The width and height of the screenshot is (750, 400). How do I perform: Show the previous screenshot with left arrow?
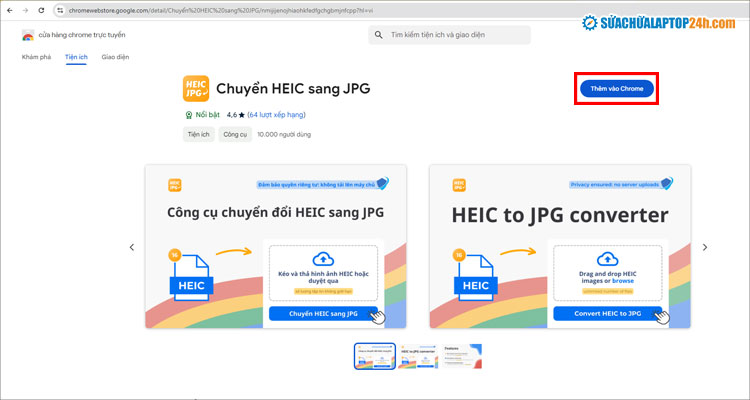(132, 247)
